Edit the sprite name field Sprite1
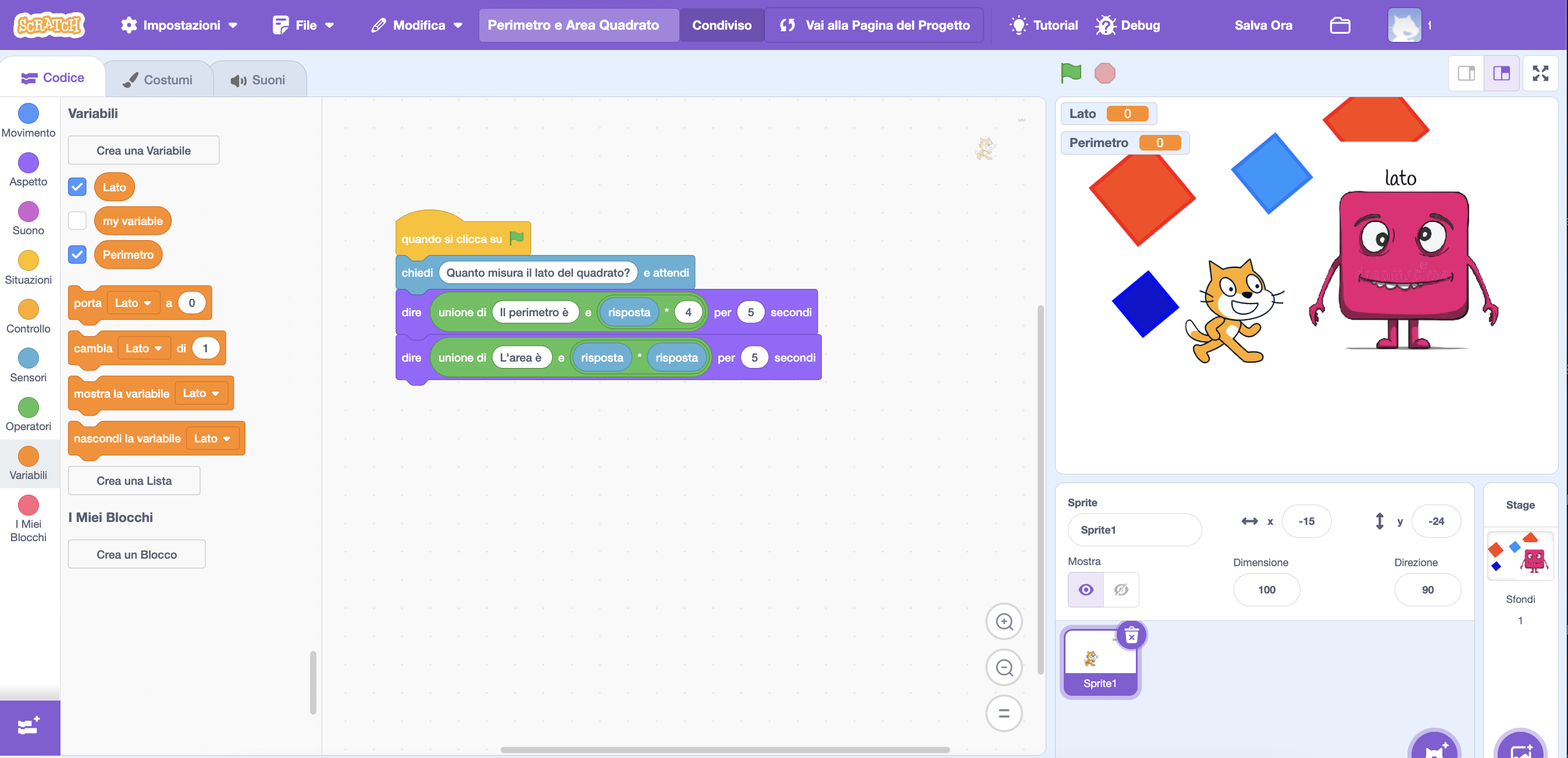 1135,529
